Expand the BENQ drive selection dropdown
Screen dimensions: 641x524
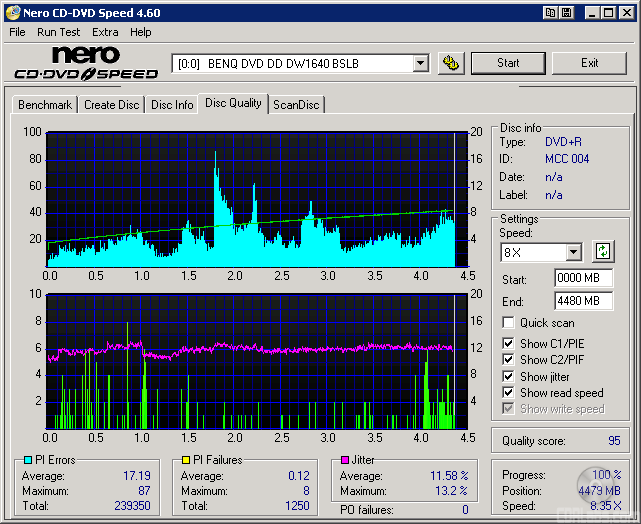tap(420, 64)
